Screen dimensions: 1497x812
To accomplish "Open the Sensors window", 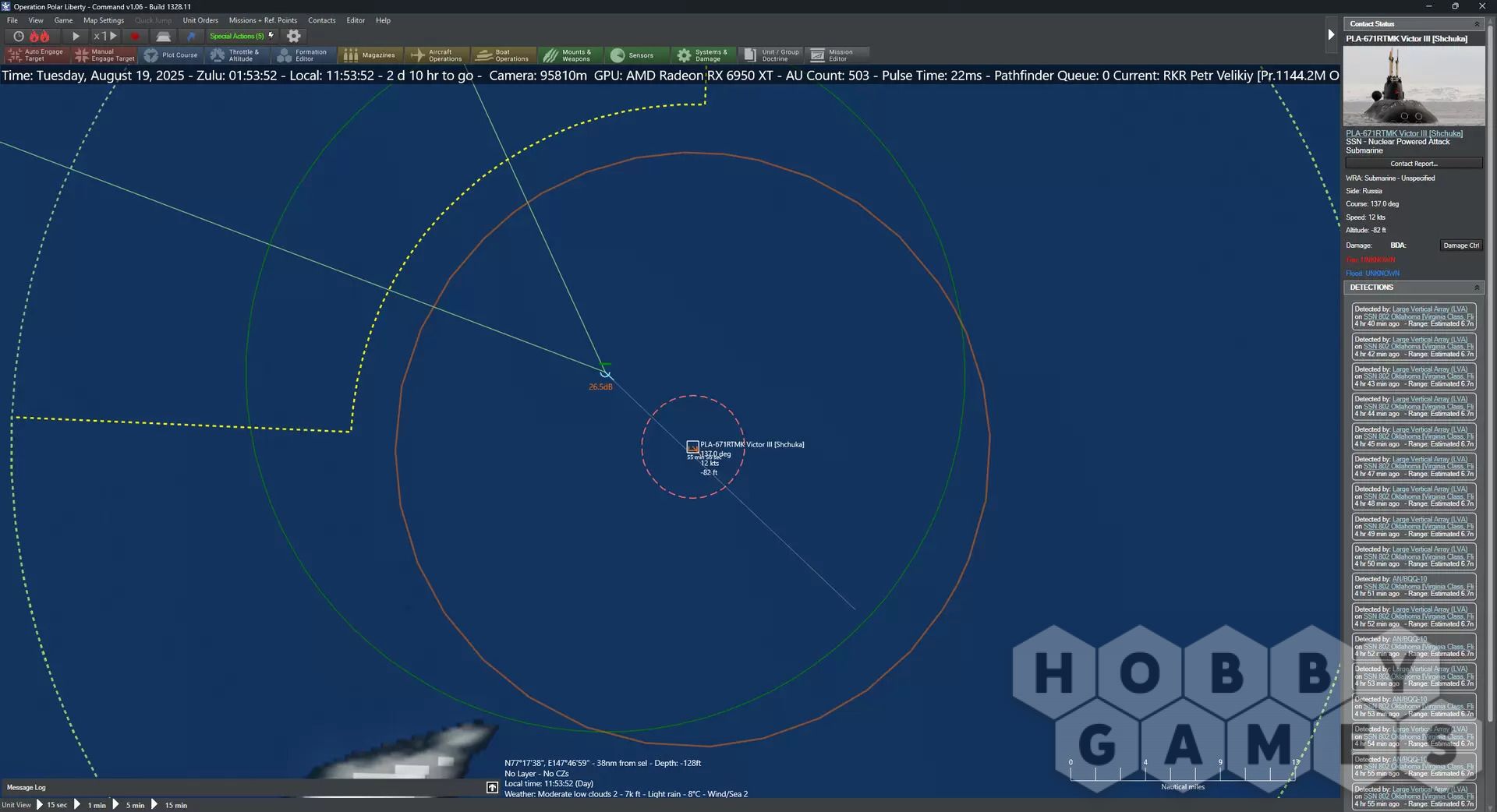I will click(636, 55).
